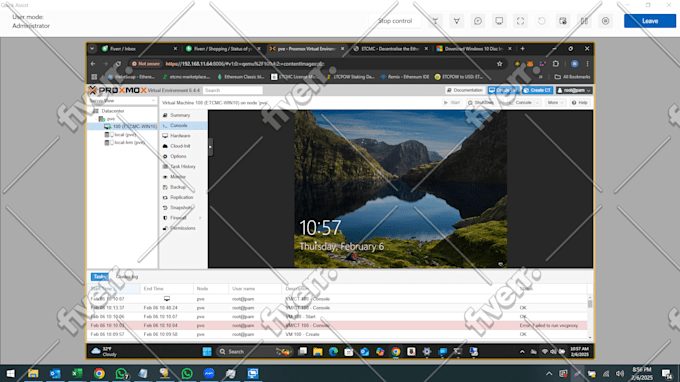Switch to the ETCMC - Decentralise browser tab
Image resolution: width=680 pixels, height=382 pixels.
tap(389, 49)
